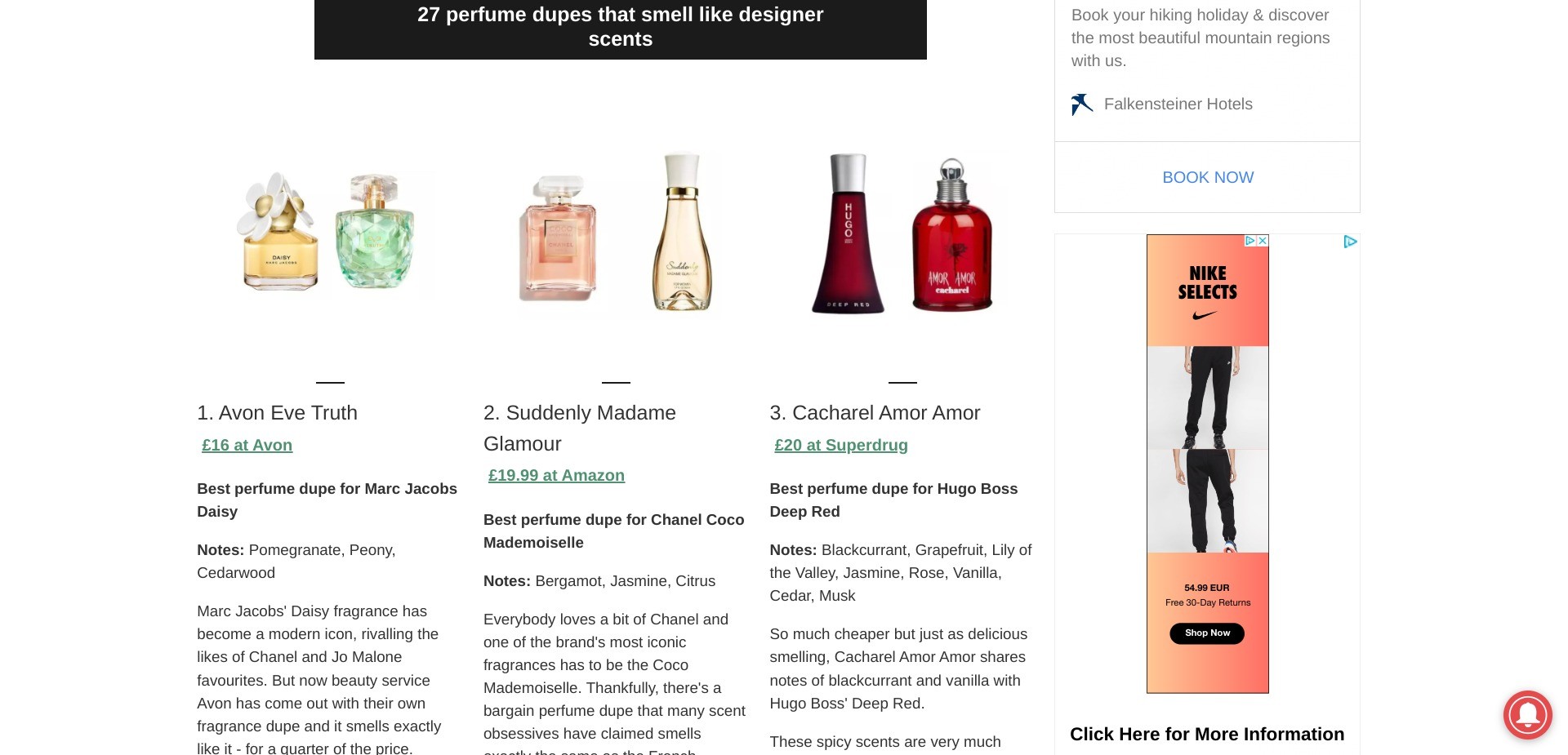Click the Cacharel Amor Amor bottle image
Screen dimensions: 1568x755
pyautogui.click(x=951, y=237)
